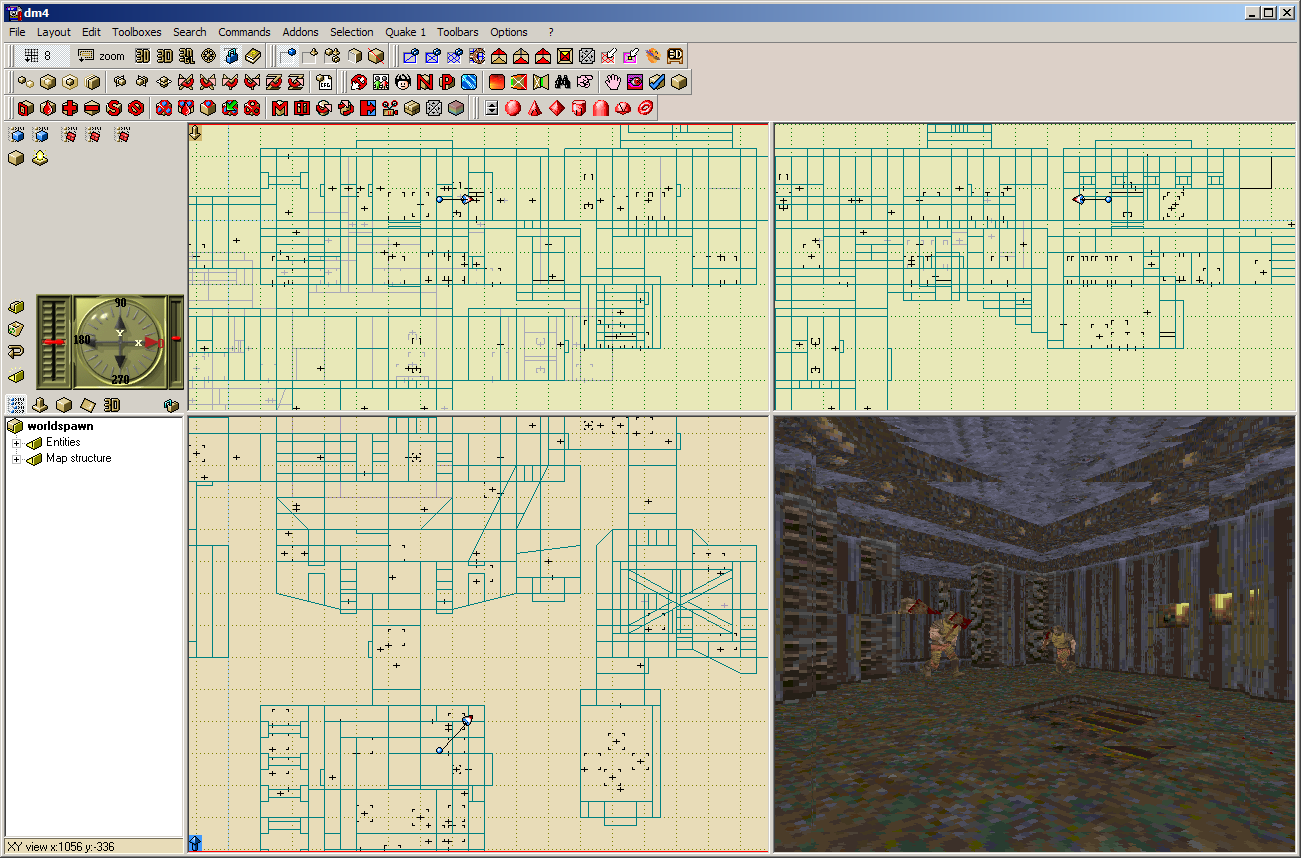This screenshot has height=858, width=1301.
Task: Click the cfg file configuration icon
Action: 324,82
